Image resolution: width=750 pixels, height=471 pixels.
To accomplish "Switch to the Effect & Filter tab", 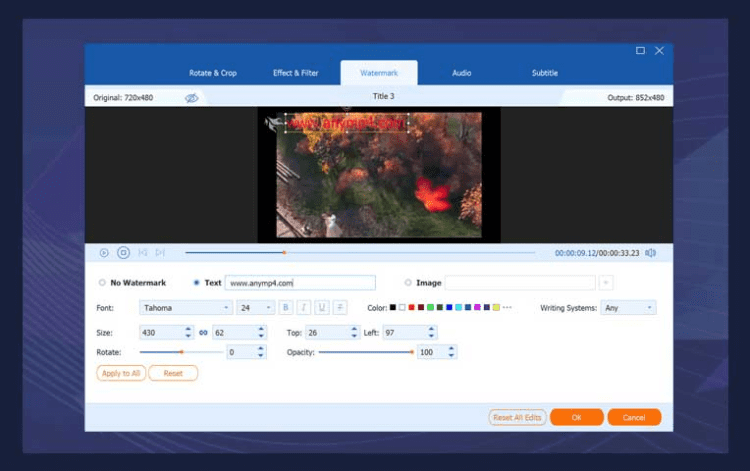I will click(296, 73).
